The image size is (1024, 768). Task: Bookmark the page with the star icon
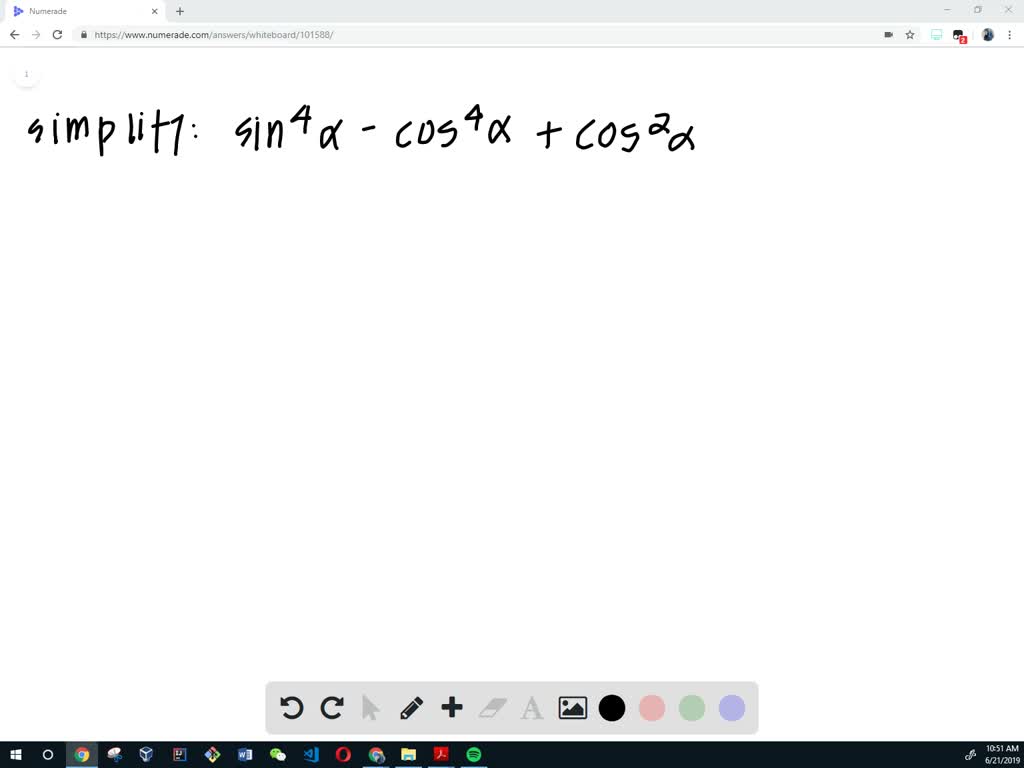click(909, 34)
